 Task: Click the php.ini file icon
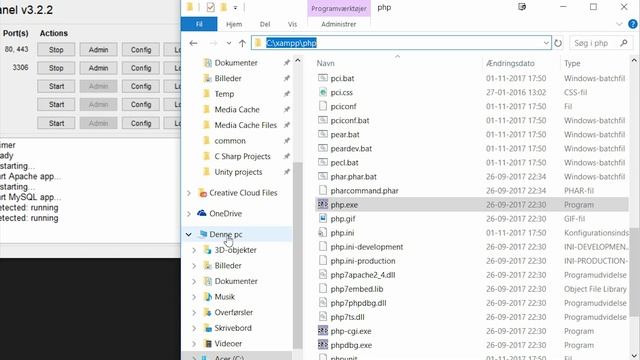pos(323,233)
